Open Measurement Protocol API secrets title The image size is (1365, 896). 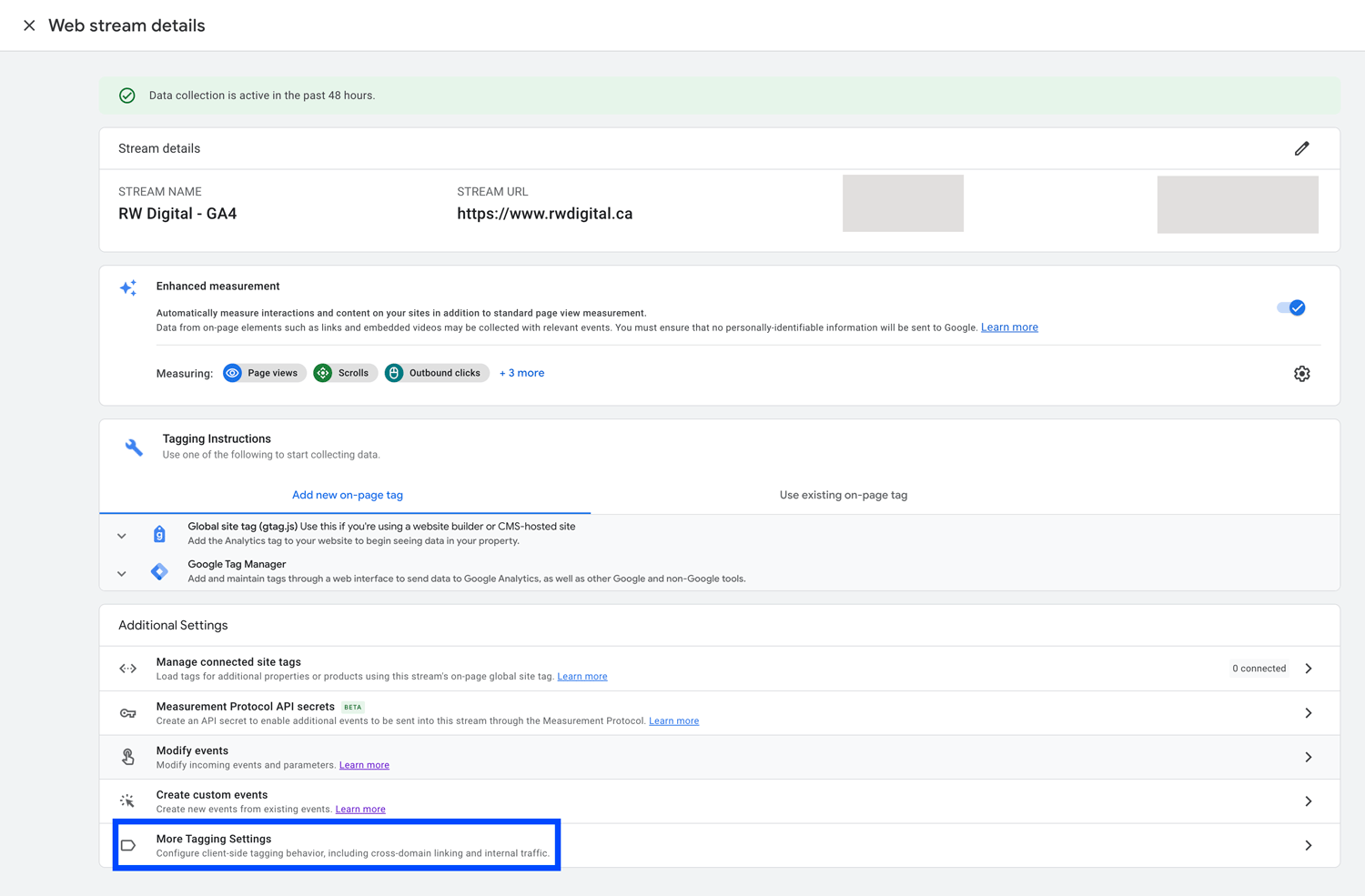246,707
